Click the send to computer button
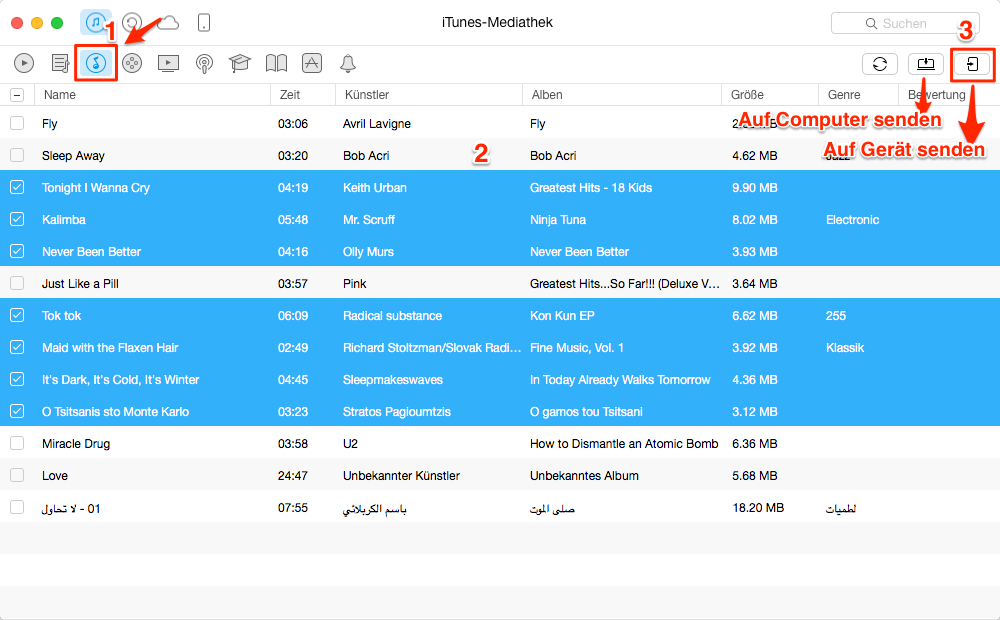 click(925, 64)
